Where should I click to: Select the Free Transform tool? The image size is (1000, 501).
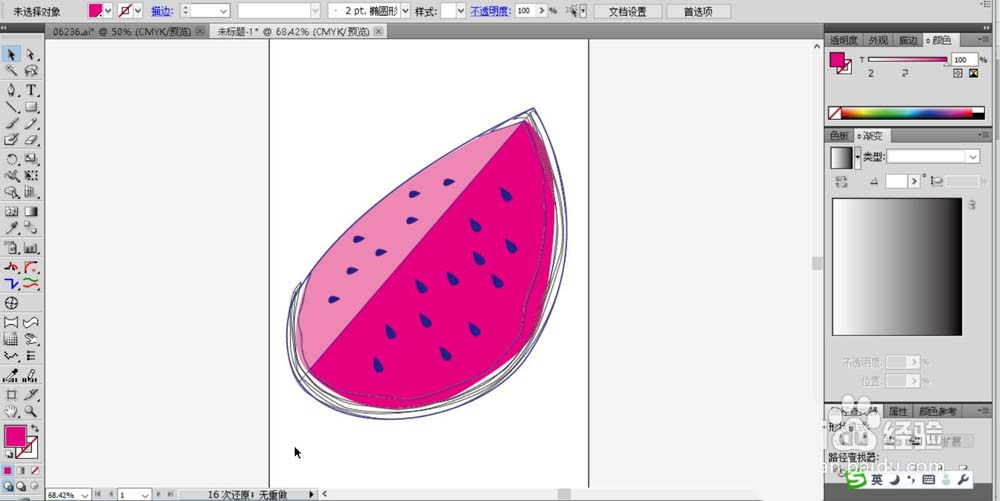pyautogui.click(x=31, y=176)
